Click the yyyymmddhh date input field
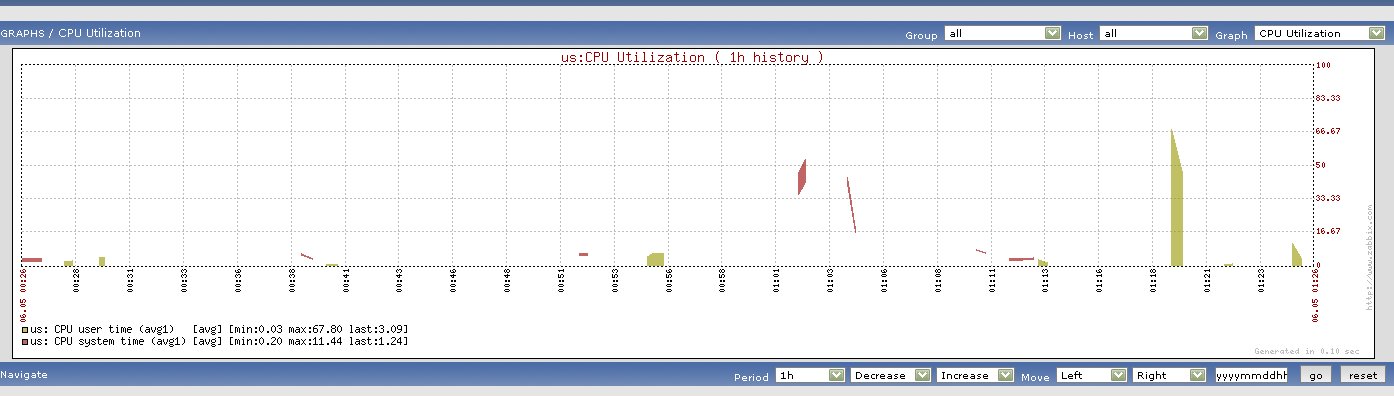1394x396 pixels. pos(1251,375)
